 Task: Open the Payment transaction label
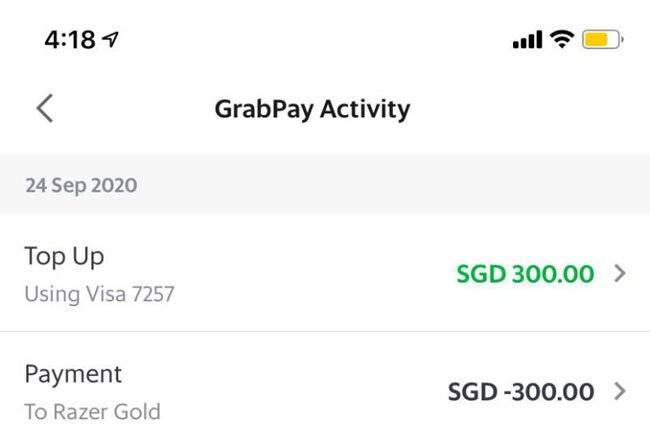point(73,374)
